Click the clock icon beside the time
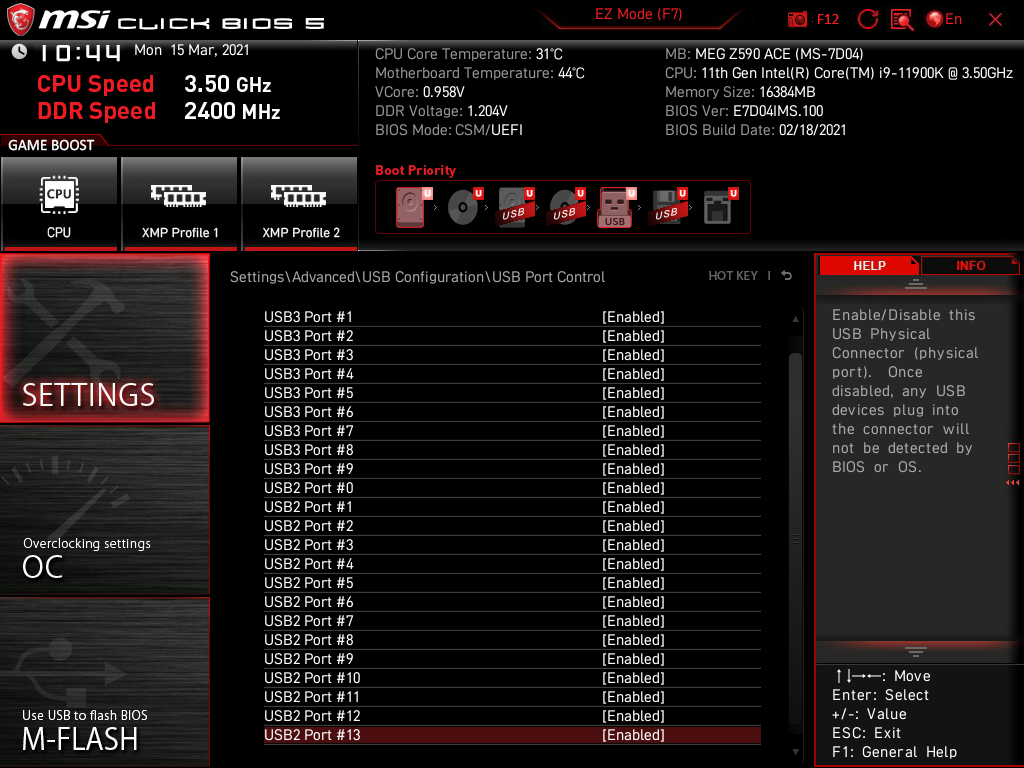Image resolution: width=1024 pixels, height=768 pixels. tap(19, 52)
